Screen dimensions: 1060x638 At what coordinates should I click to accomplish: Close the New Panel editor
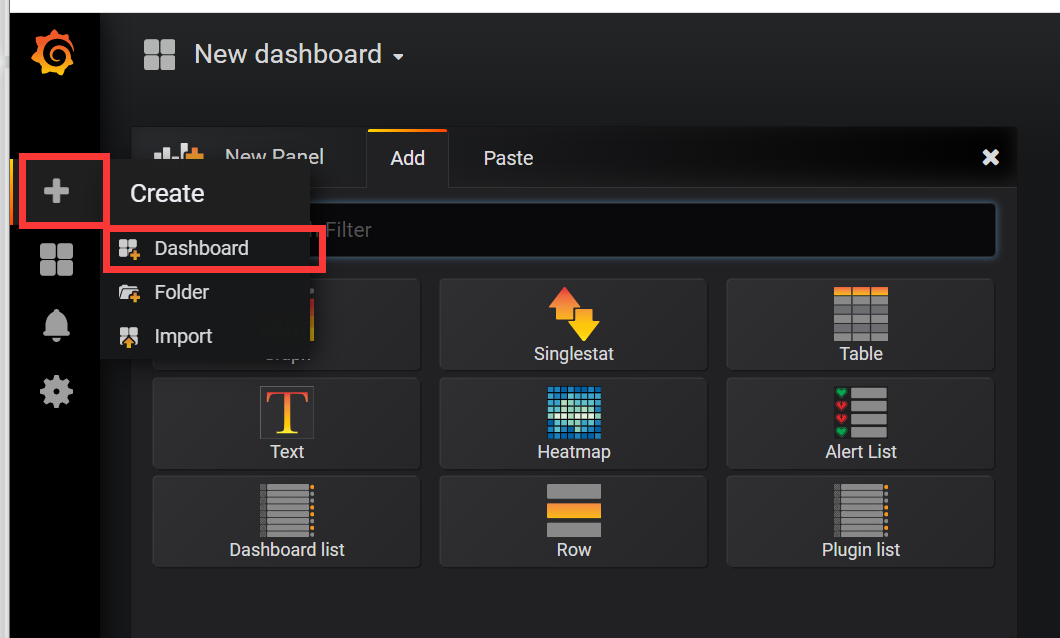990,157
